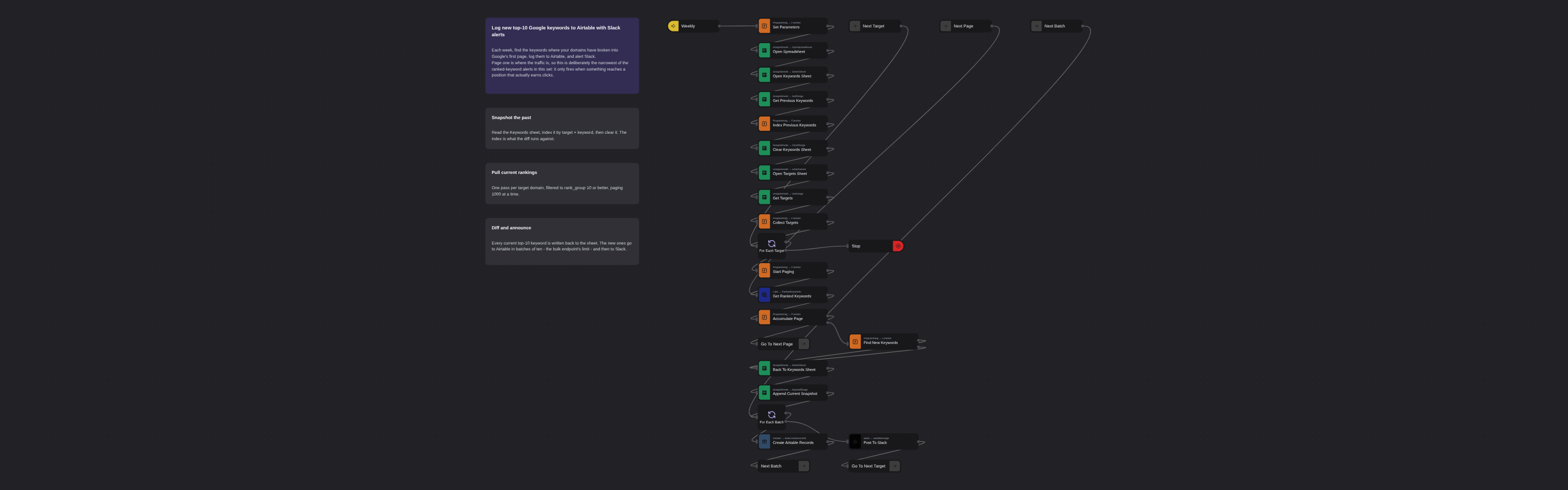Click the Get Previous Keywords sheet icon
The height and width of the screenshot is (490, 1568).
[x=764, y=99]
